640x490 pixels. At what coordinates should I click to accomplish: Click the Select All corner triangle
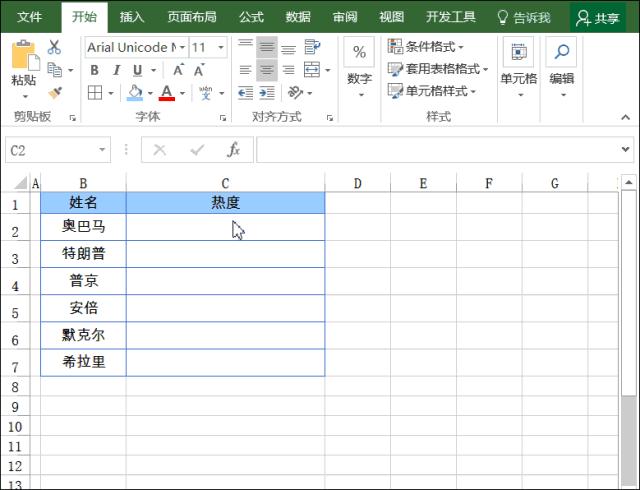(20, 183)
